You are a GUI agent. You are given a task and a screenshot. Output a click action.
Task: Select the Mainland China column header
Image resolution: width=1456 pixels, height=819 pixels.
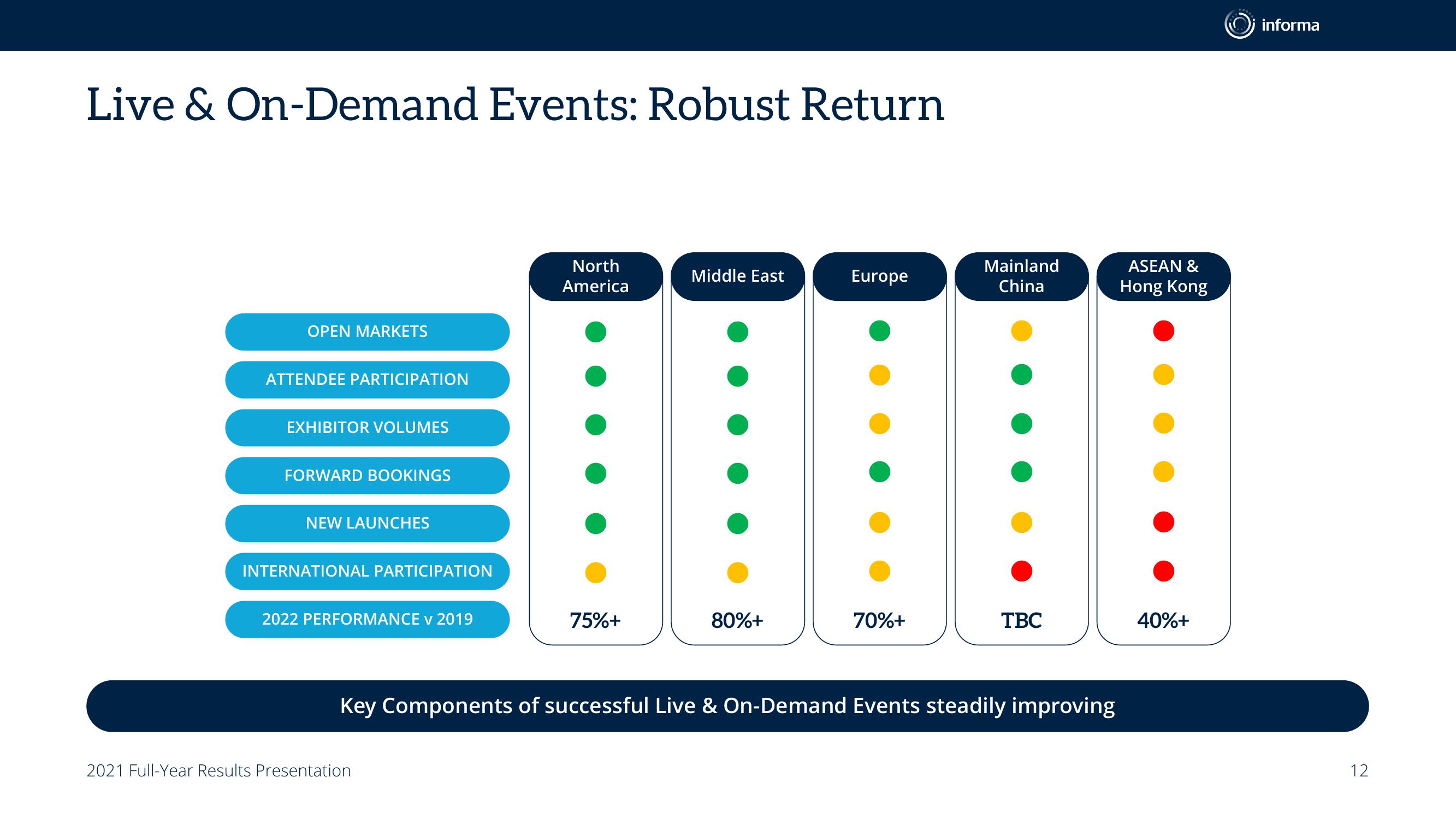[1021, 276]
